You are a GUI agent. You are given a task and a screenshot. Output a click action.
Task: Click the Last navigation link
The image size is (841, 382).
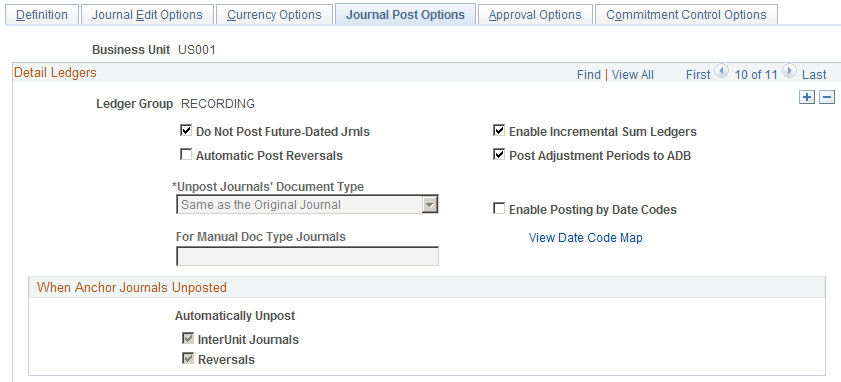click(814, 75)
